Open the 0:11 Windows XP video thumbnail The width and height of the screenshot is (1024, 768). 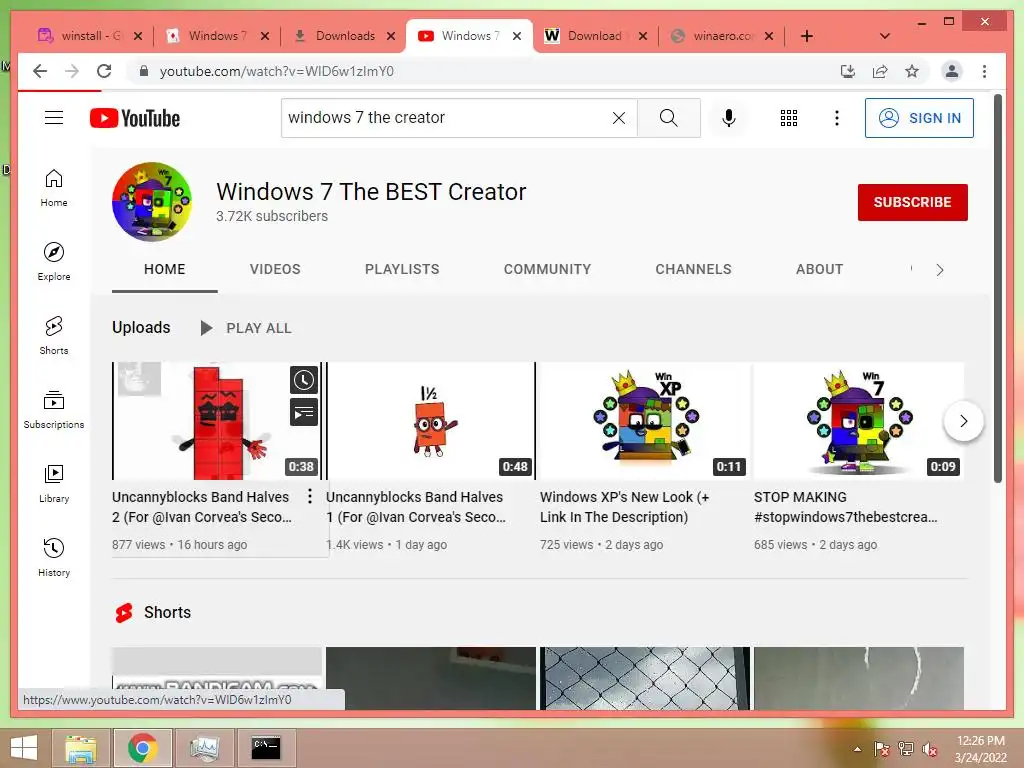click(645, 421)
